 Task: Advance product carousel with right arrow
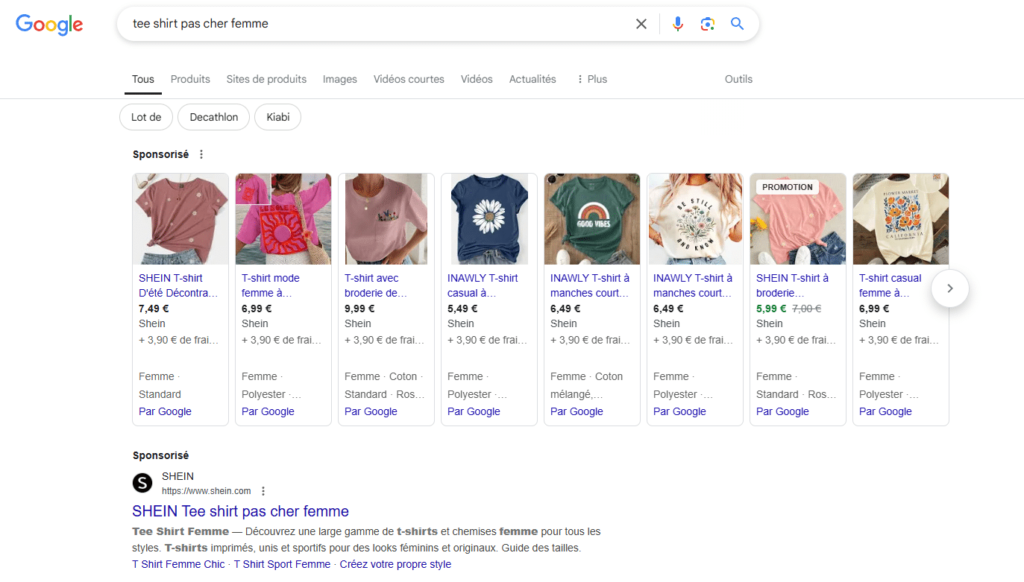click(950, 288)
